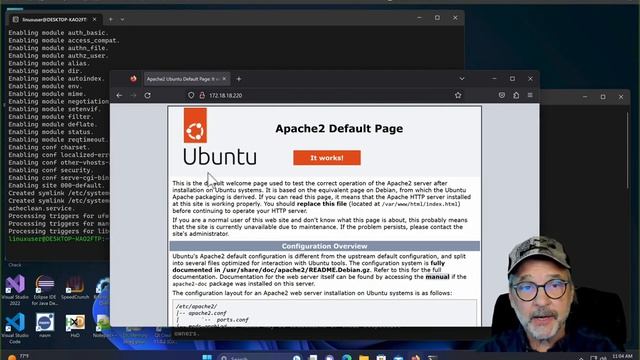Click 'Enabling module access_compat.' terminal line
Screen dimensions: 640x360
tap(64, 40)
